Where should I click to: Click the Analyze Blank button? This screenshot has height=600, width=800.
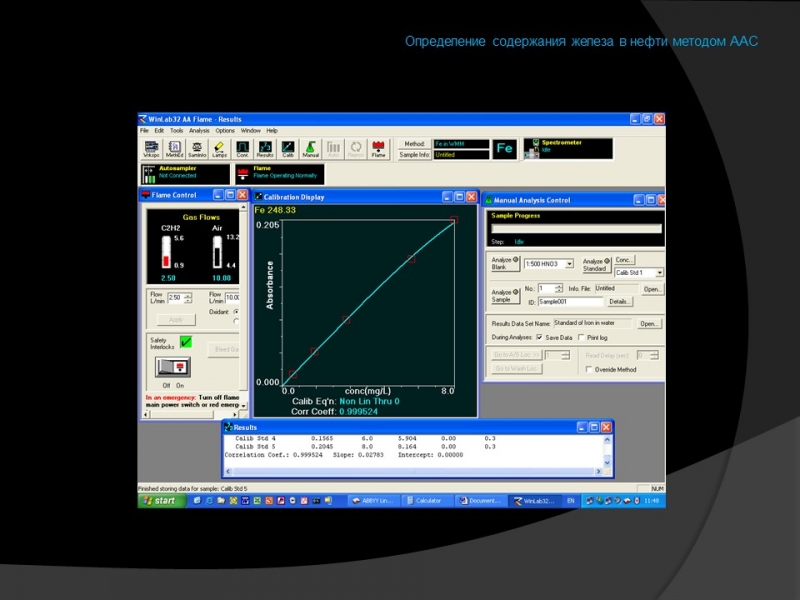(x=505, y=263)
